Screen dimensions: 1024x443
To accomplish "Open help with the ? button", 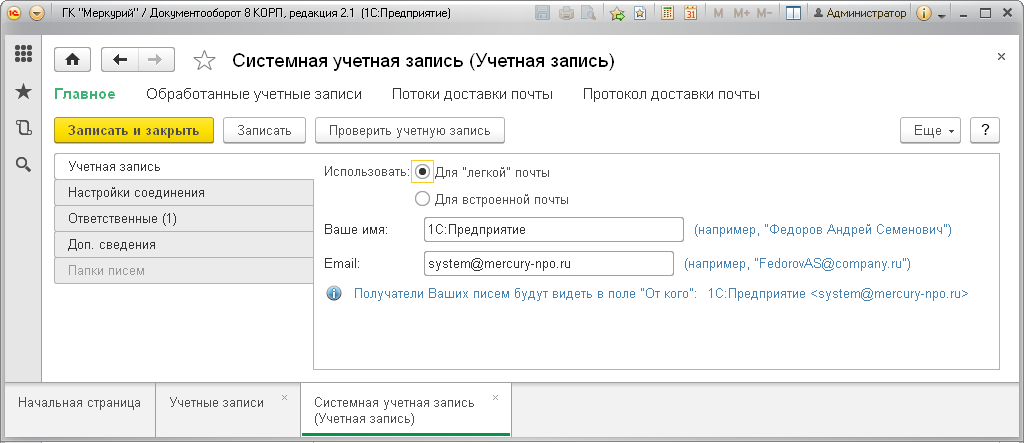I will coord(985,130).
